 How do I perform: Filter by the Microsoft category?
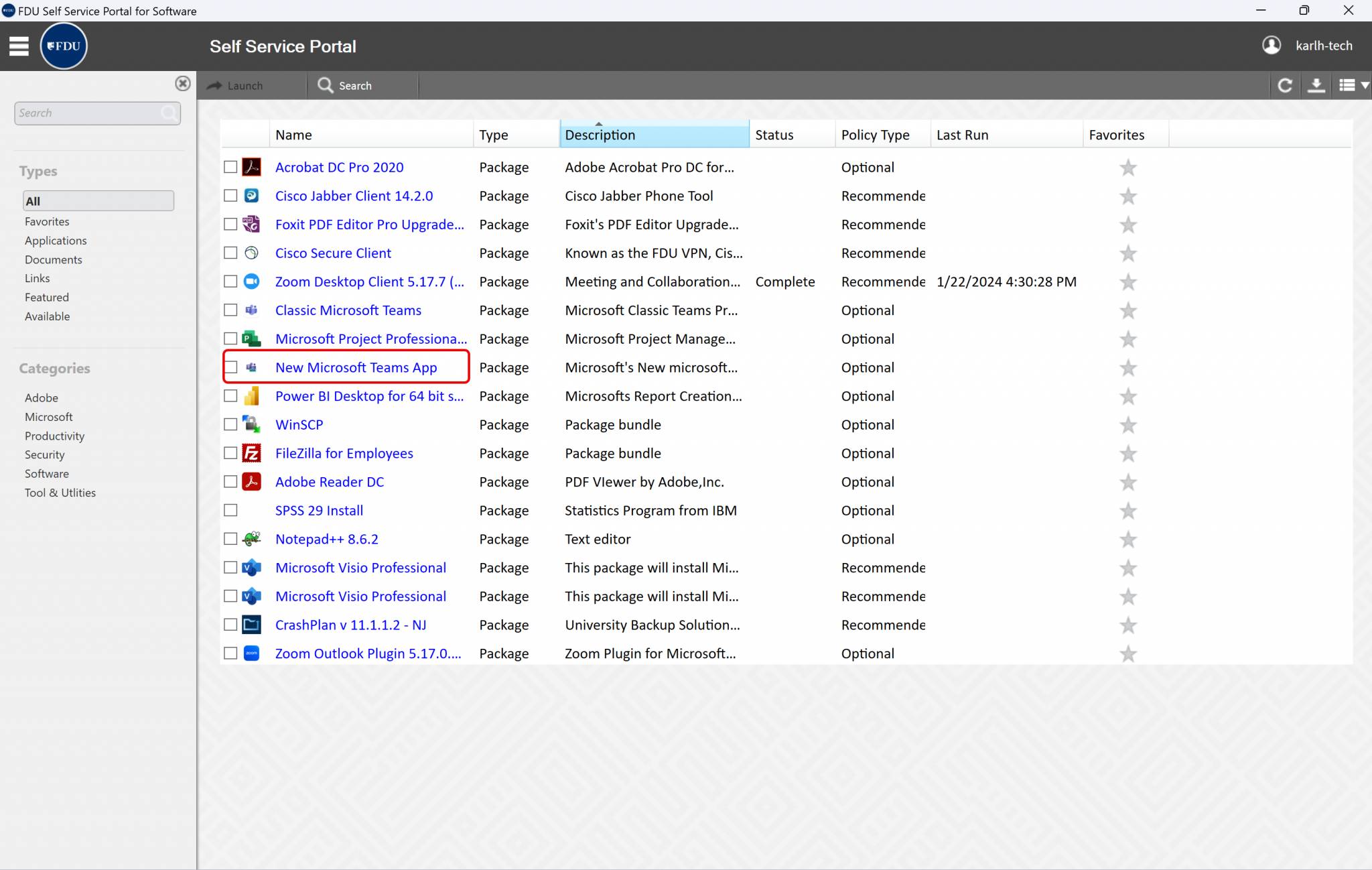pos(48,417)
